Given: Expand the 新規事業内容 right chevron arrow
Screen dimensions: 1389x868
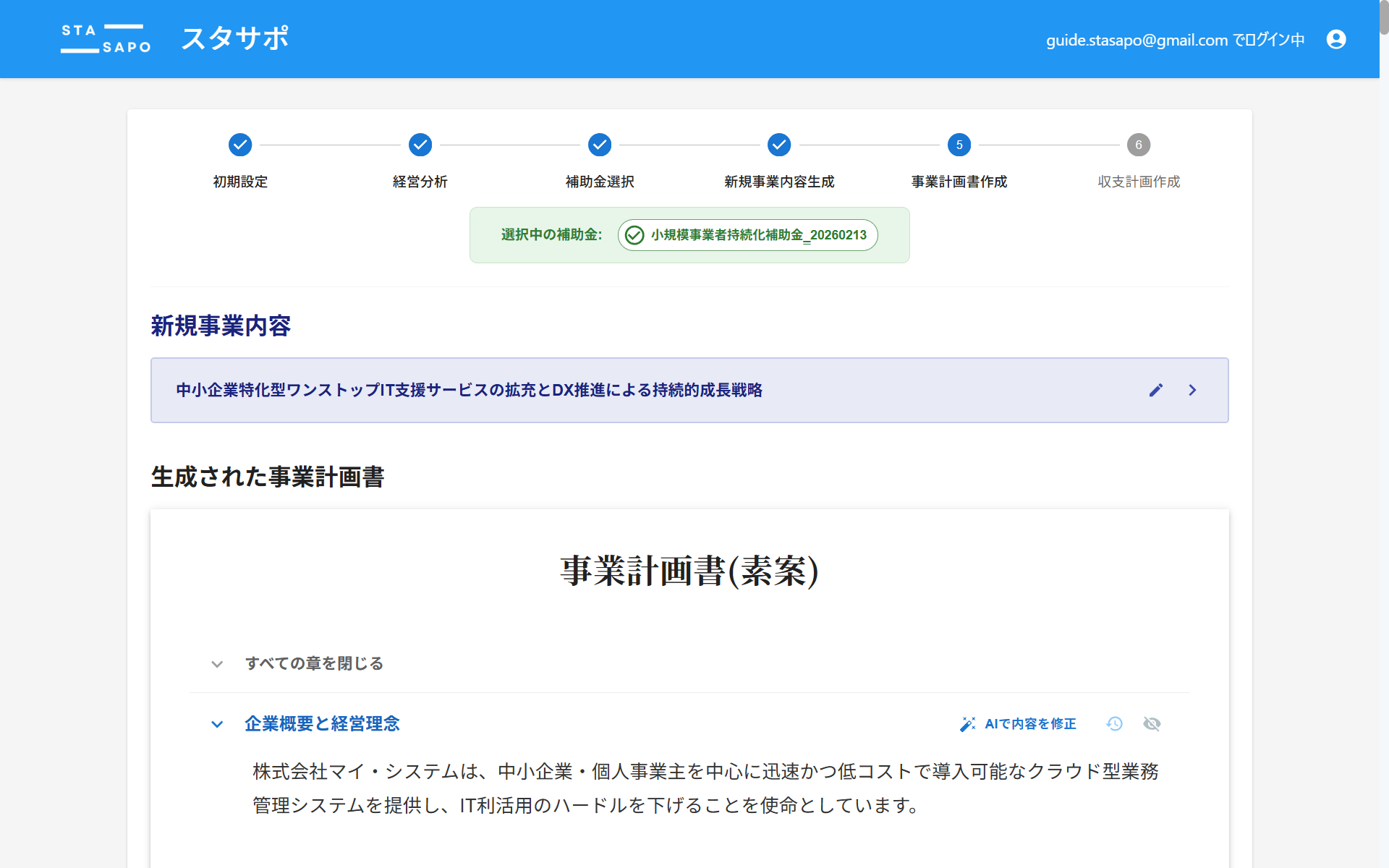Looking at the screenshot, I should [x=1192, y=391].
